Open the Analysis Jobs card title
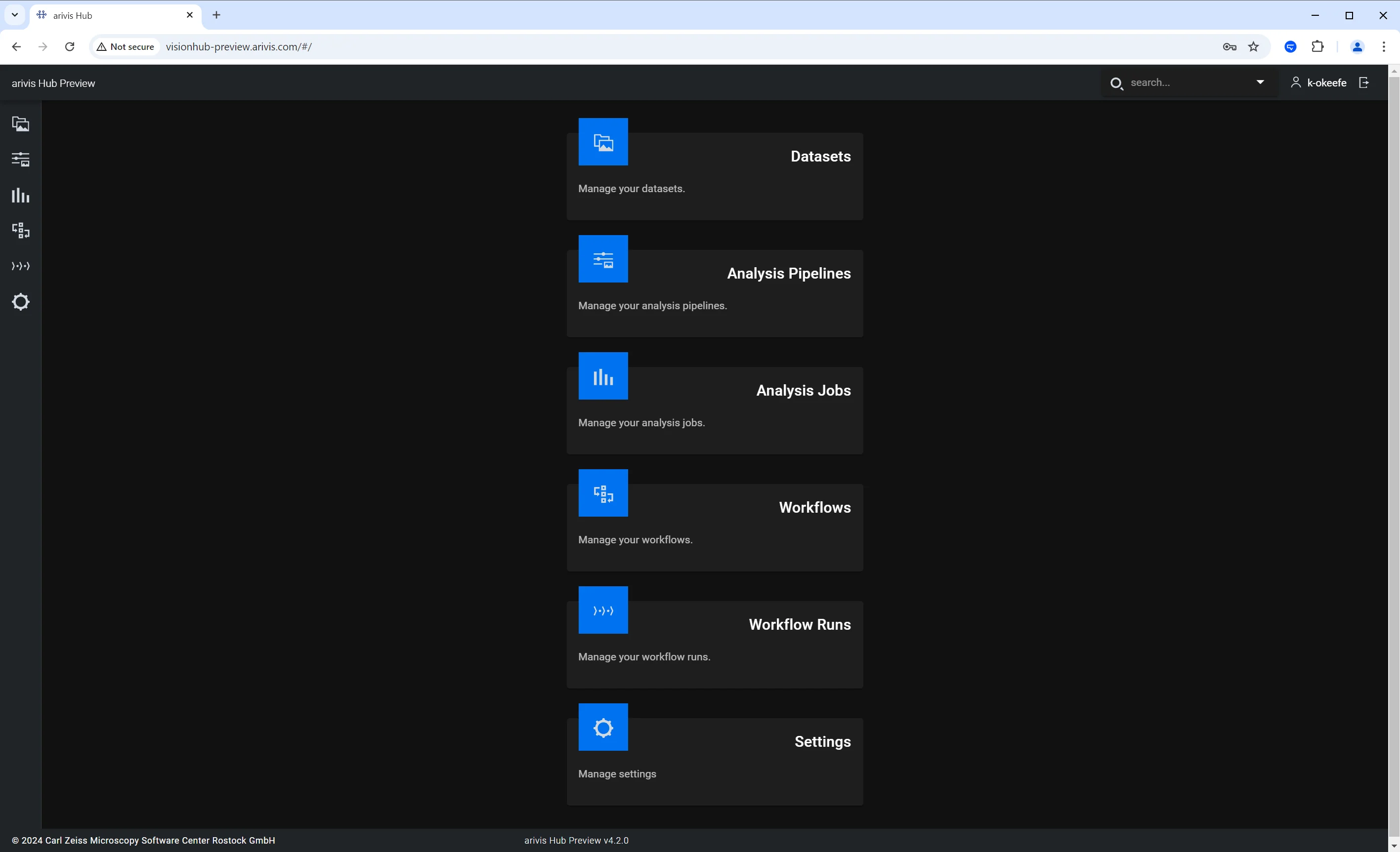 (804, 390)
